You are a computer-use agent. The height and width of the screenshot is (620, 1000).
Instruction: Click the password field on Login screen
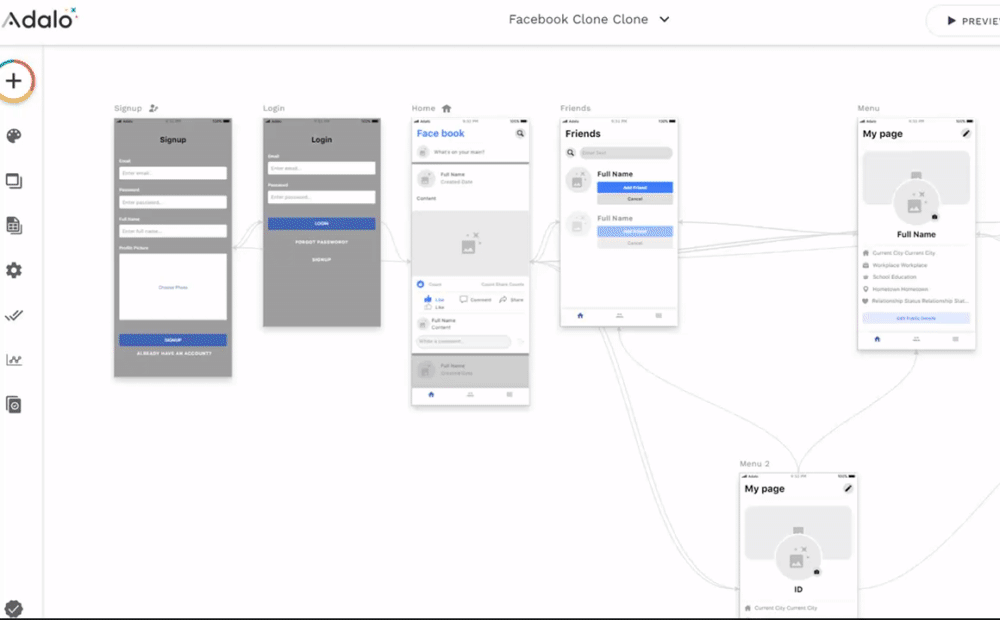click(321, 197)
